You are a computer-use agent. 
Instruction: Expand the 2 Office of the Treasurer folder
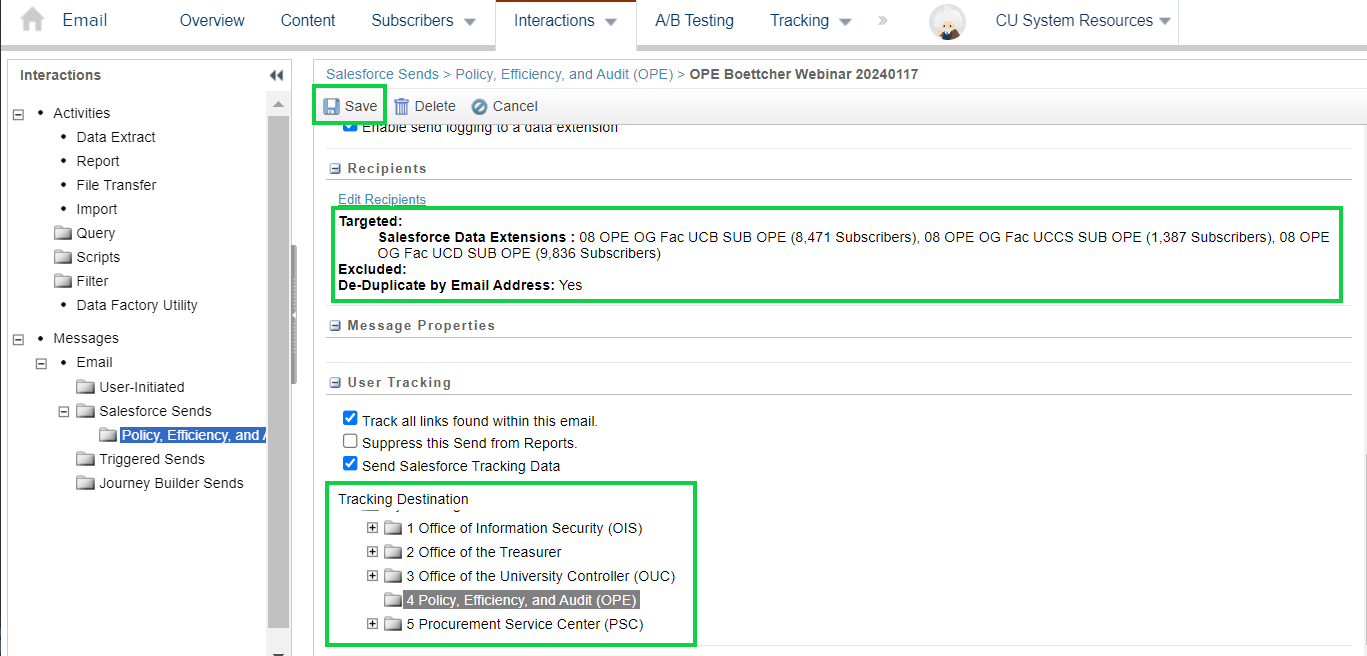point(373,552)
